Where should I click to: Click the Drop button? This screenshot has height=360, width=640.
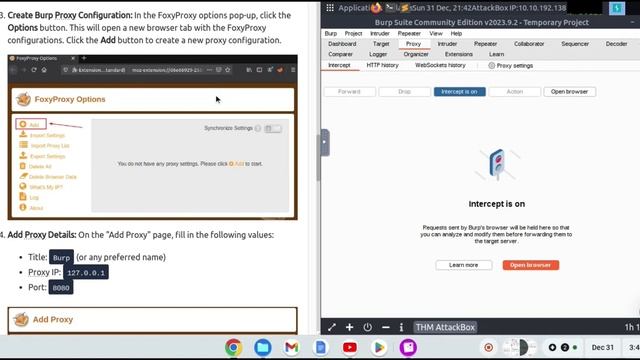click(404, 92)
